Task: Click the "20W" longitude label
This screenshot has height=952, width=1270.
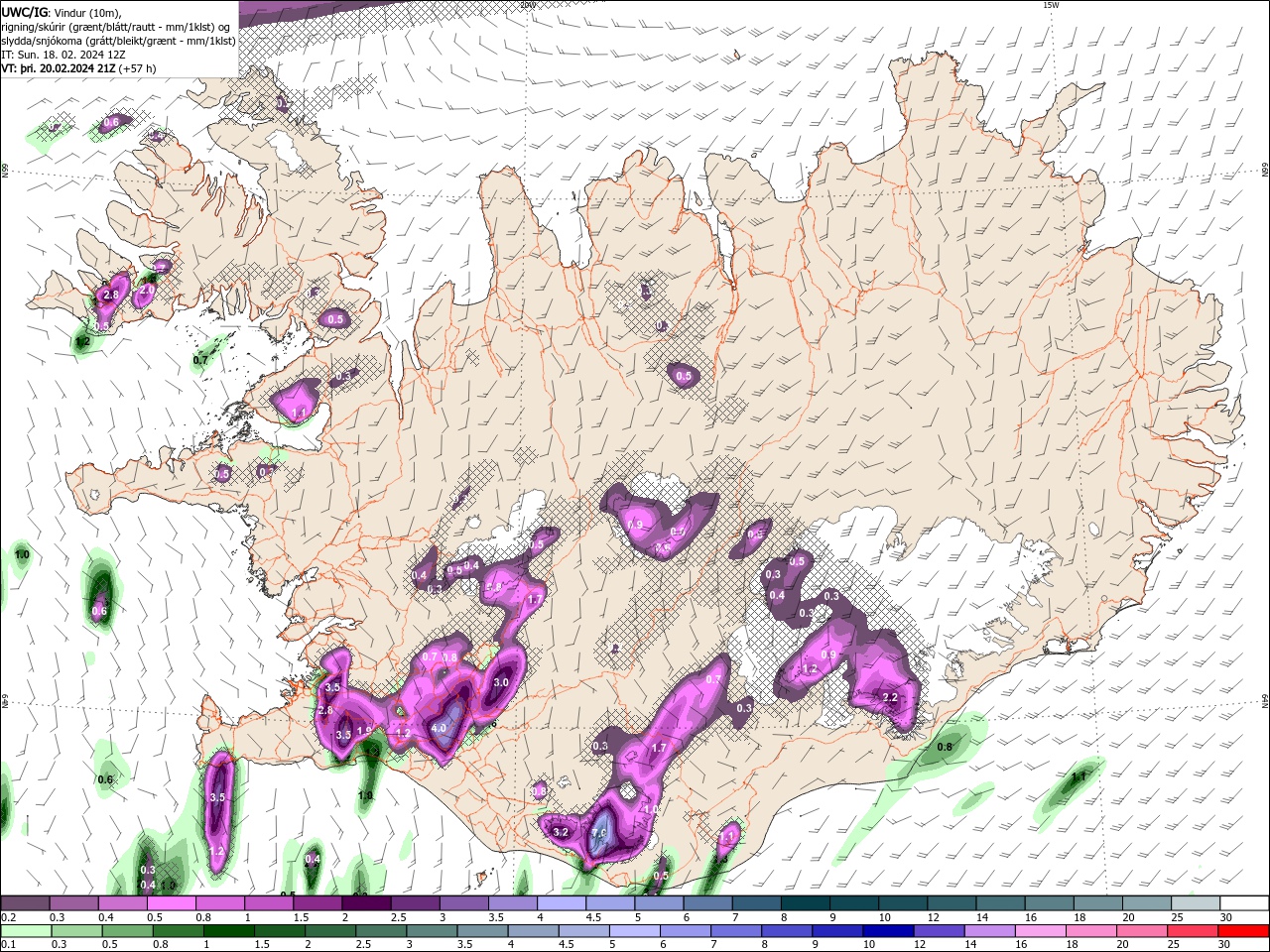Action: click(528, 5)
